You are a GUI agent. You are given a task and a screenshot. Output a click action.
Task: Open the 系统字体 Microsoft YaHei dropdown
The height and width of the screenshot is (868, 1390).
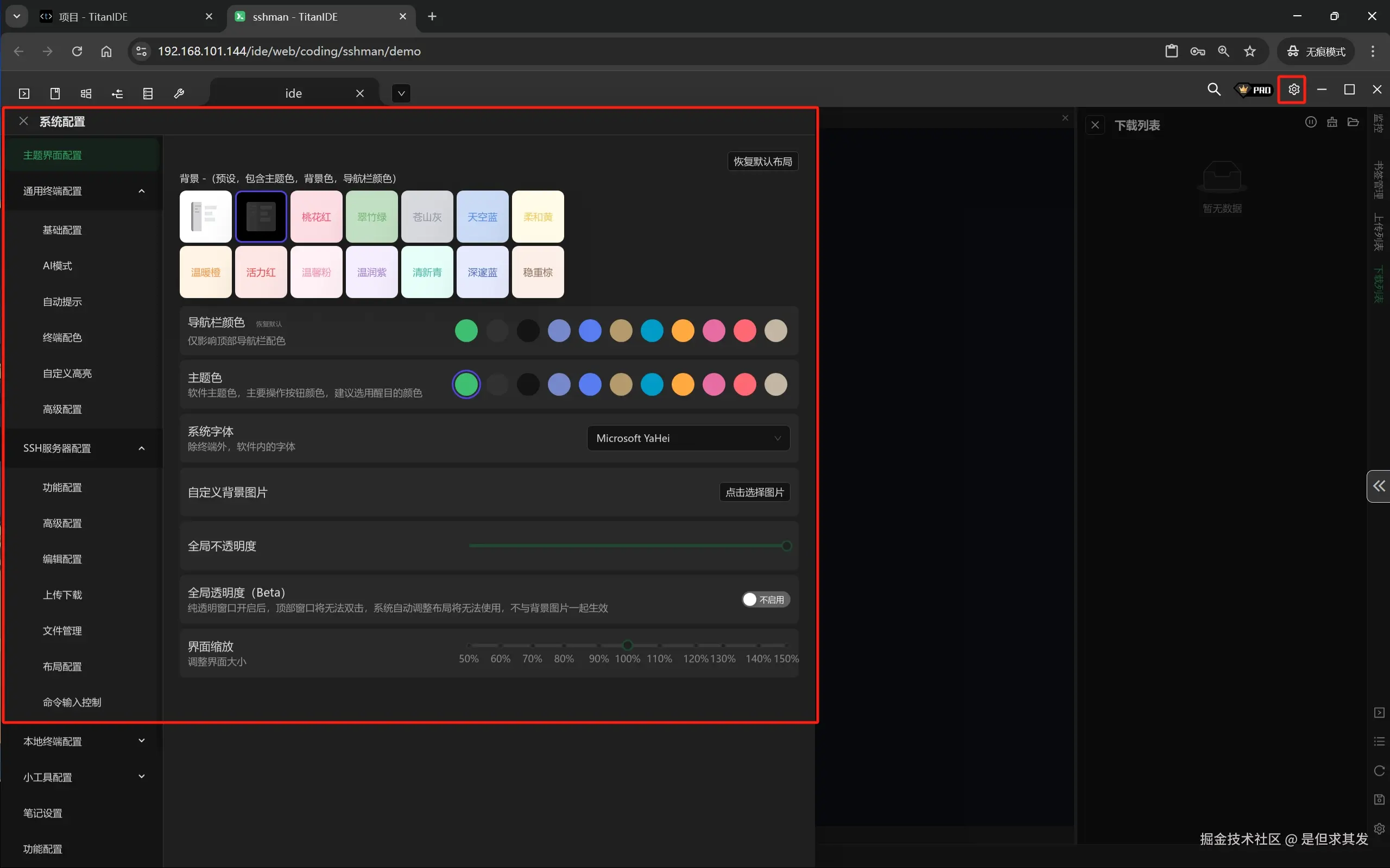coord(688,438)
